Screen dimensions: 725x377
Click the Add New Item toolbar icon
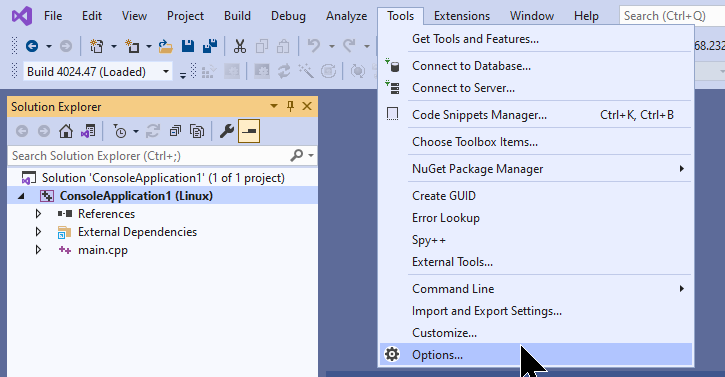point(133,46)
